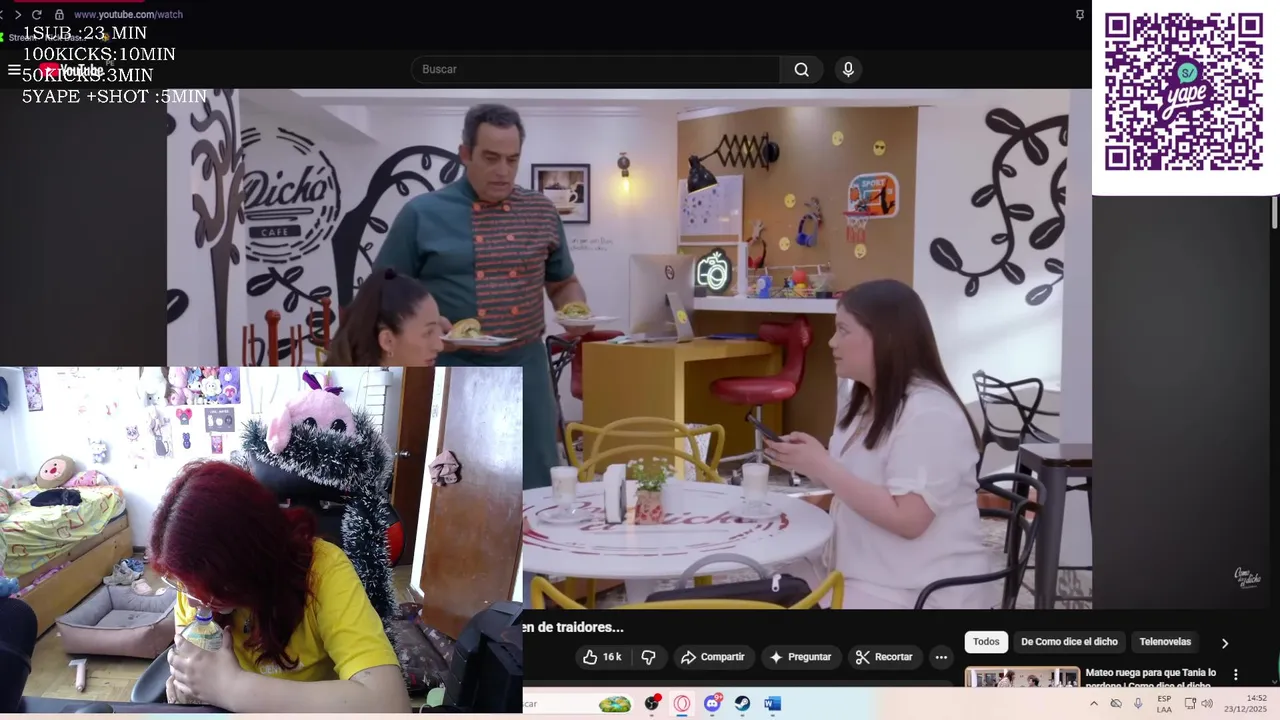Click the www.youtube.com/watch address bar
This screenshot has width=1280, height=720.
128,15
